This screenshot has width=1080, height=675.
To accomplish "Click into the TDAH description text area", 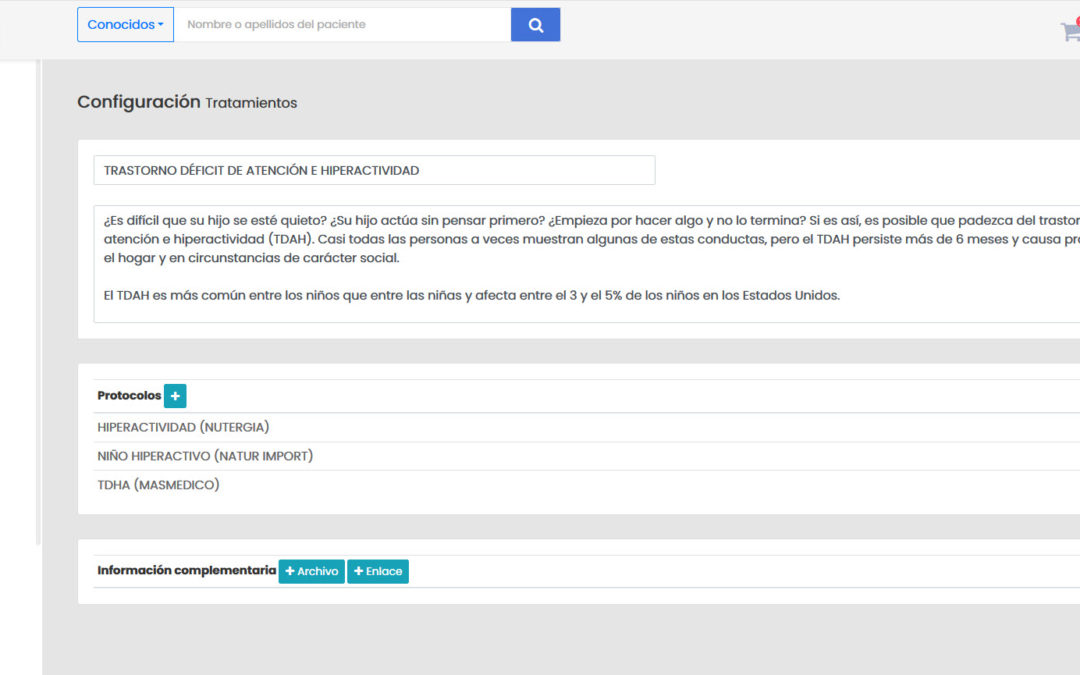I will (x=587, y=263).
